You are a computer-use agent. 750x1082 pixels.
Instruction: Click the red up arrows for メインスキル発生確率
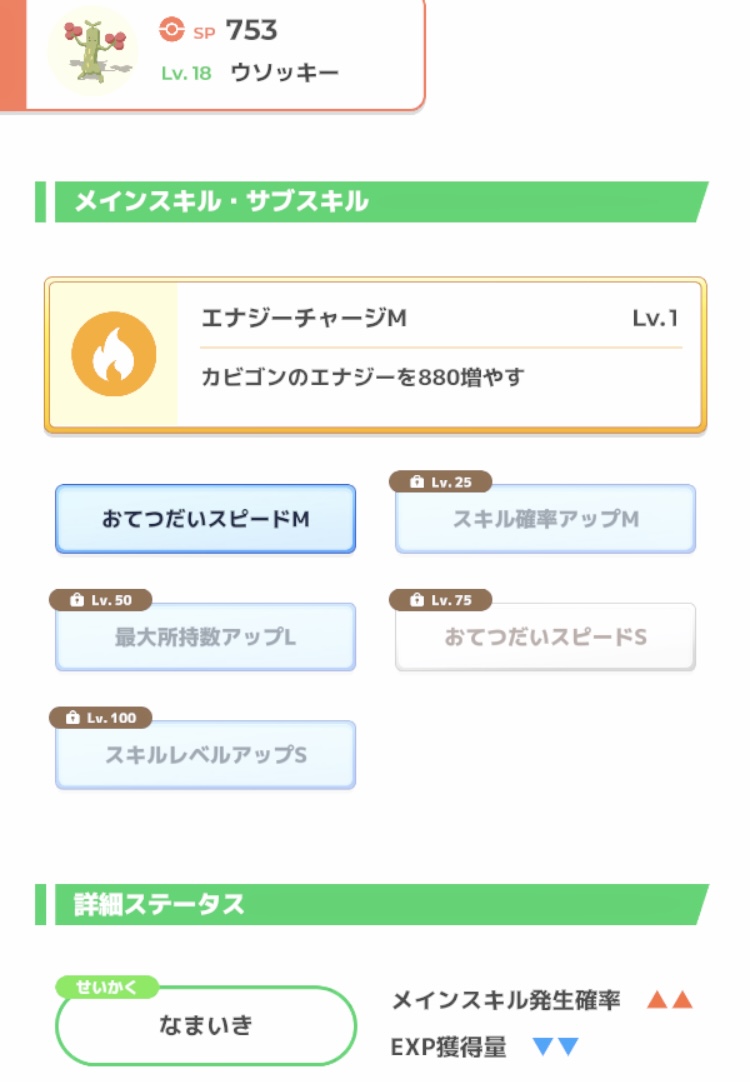tap(669, 1000)
